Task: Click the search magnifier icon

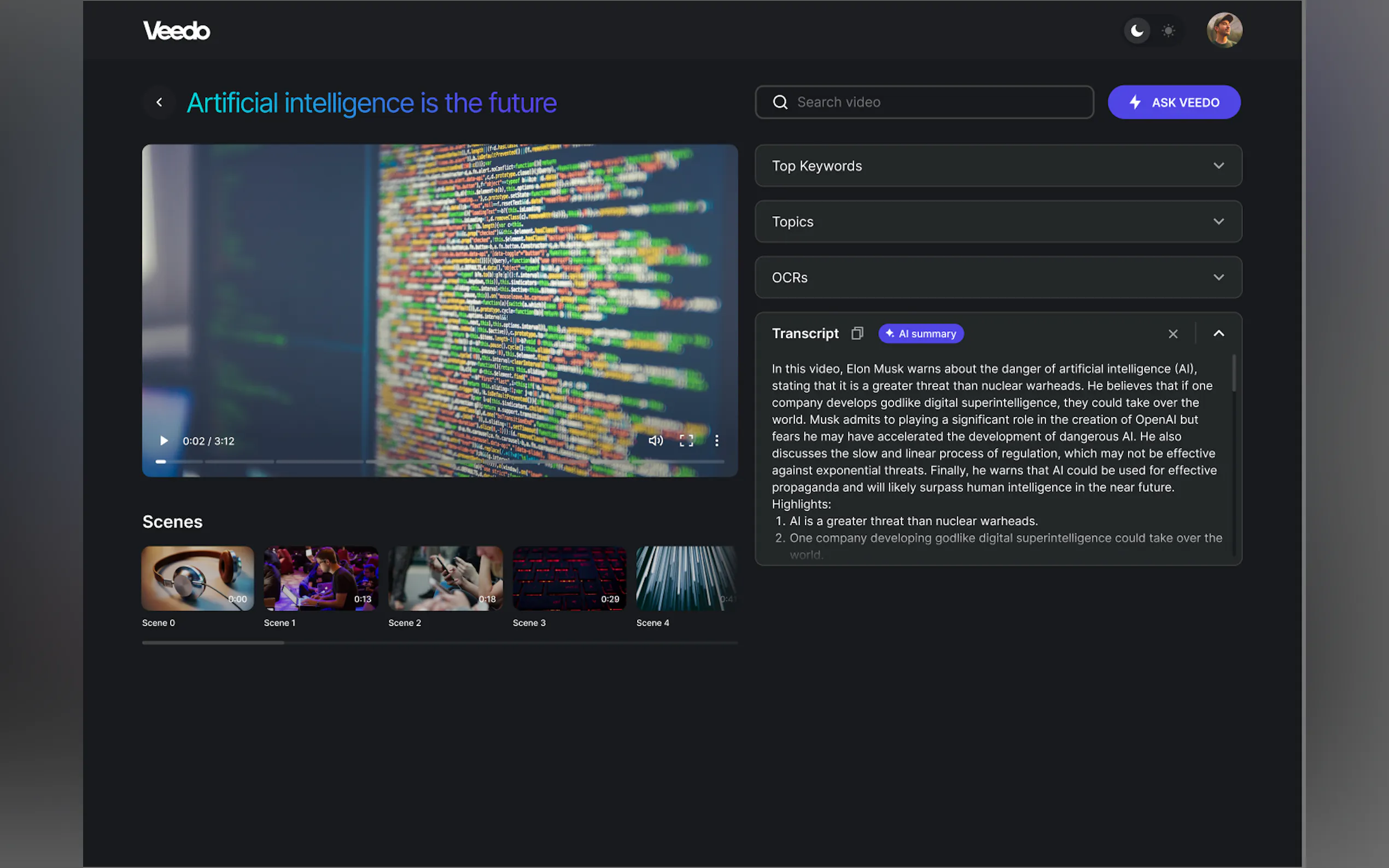Action: (780, 102)
